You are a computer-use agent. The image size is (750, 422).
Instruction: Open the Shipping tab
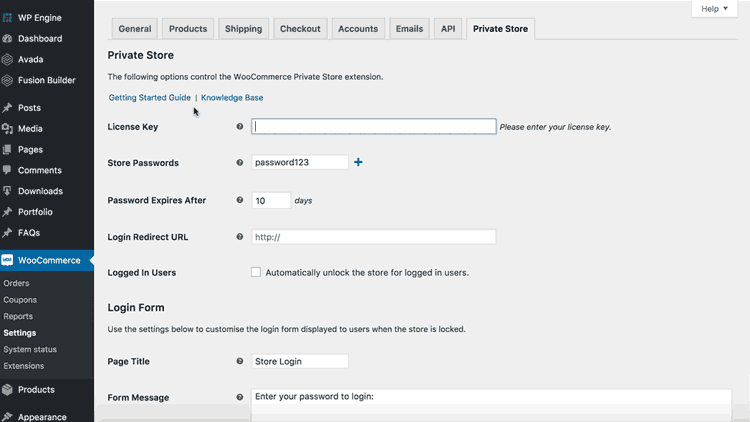(243, 29)
